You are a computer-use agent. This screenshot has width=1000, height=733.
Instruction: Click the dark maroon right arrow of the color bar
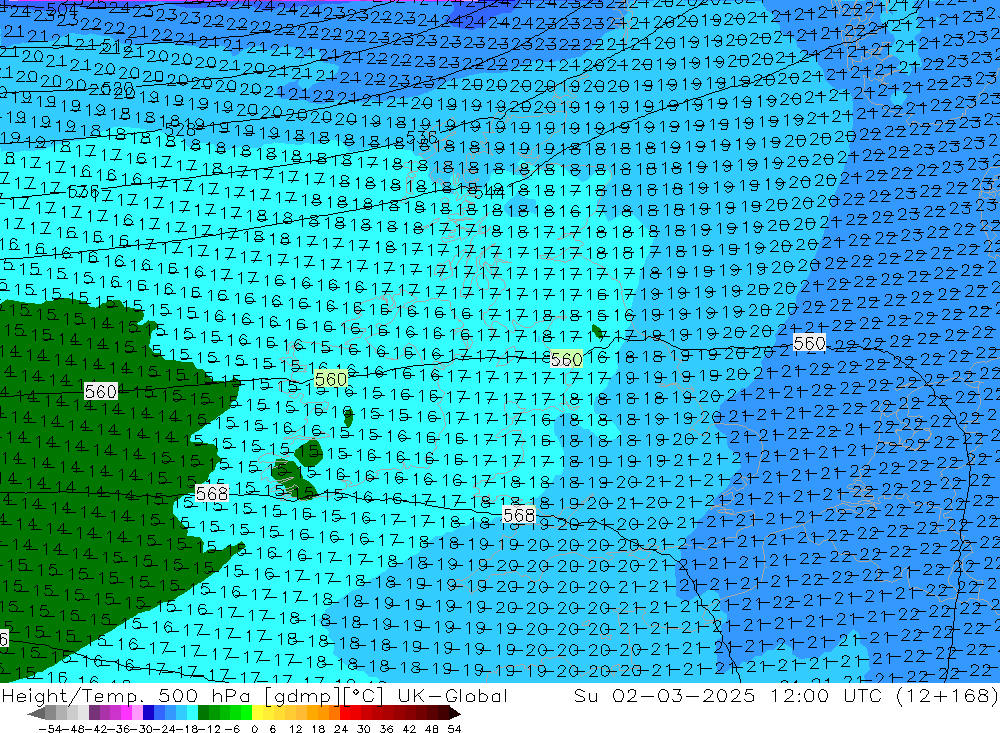tap(455, 713)
